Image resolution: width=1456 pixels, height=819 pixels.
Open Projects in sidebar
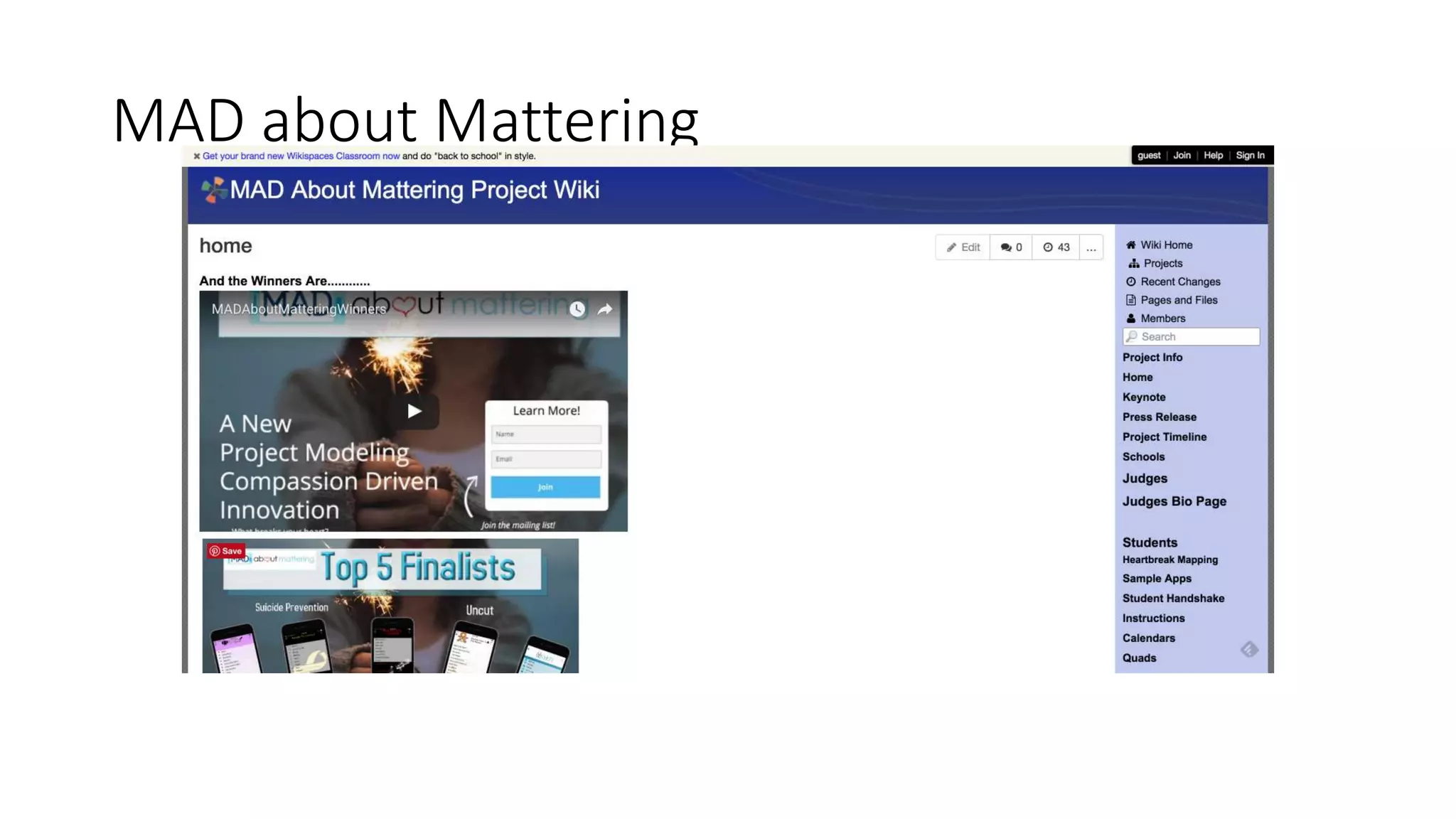coord(1155,264)
